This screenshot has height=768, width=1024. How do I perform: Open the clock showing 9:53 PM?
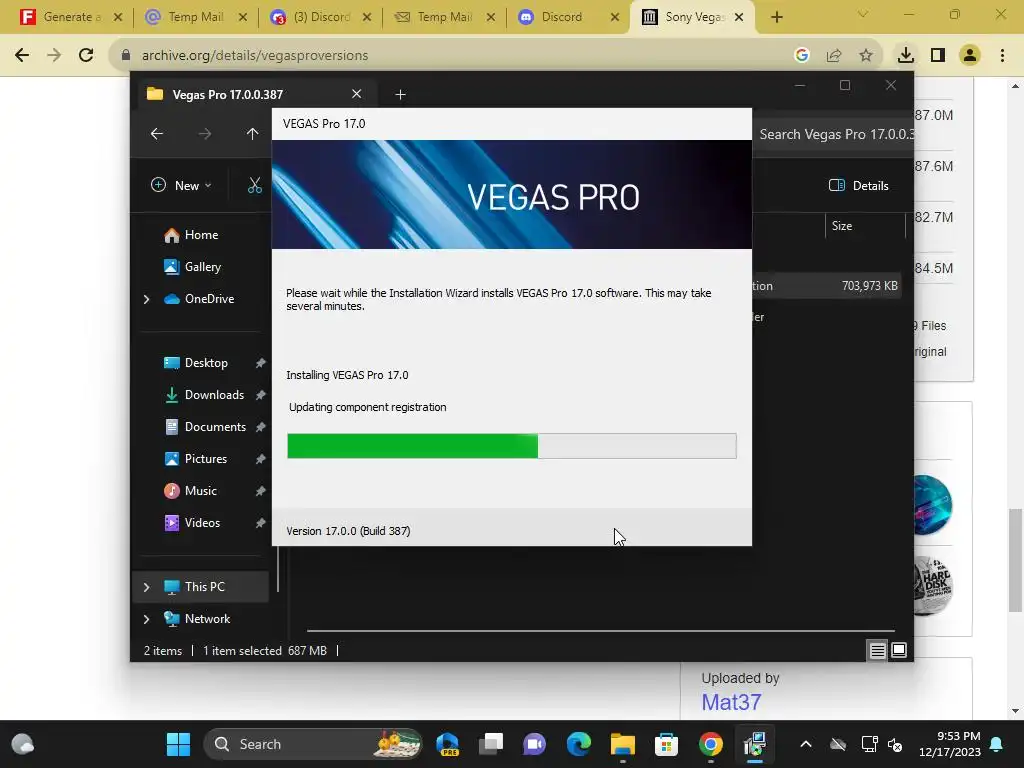coord(950,744)
